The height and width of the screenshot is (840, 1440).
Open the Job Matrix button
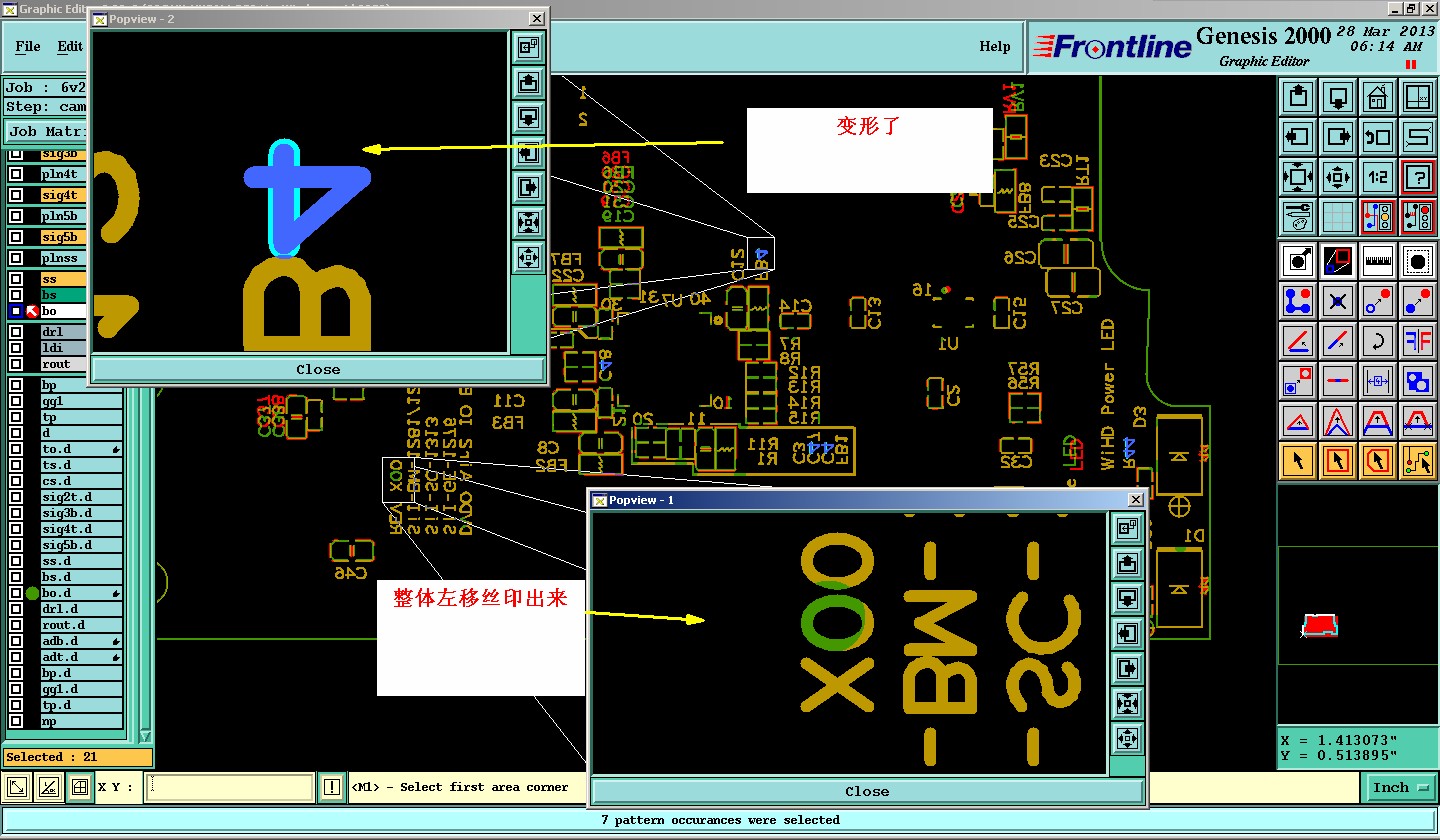click(x=47, y=131)
